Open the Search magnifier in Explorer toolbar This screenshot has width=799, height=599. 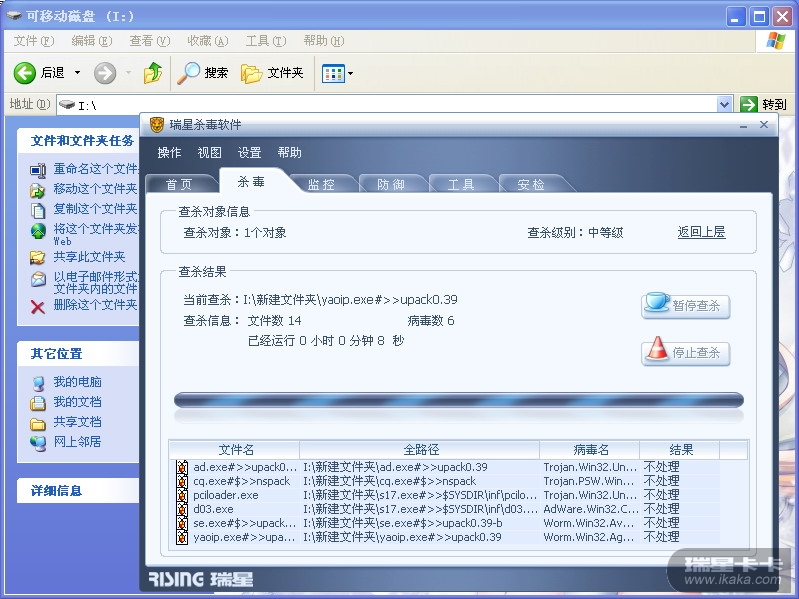point(189,73)
